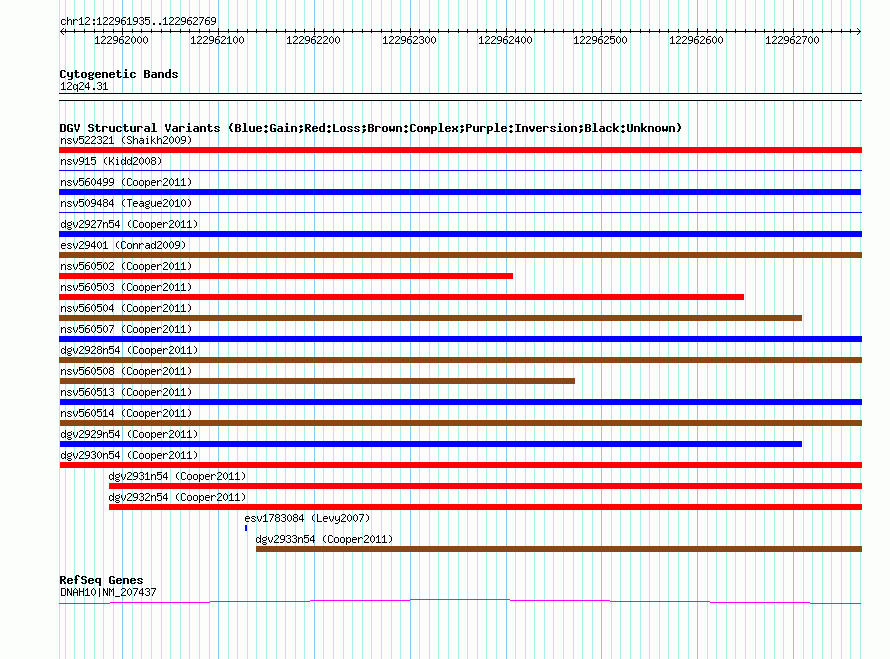The width and height of the screenshot is (890, 659).
Task: Click ruler position 122962200
Action: pos(313,40)
